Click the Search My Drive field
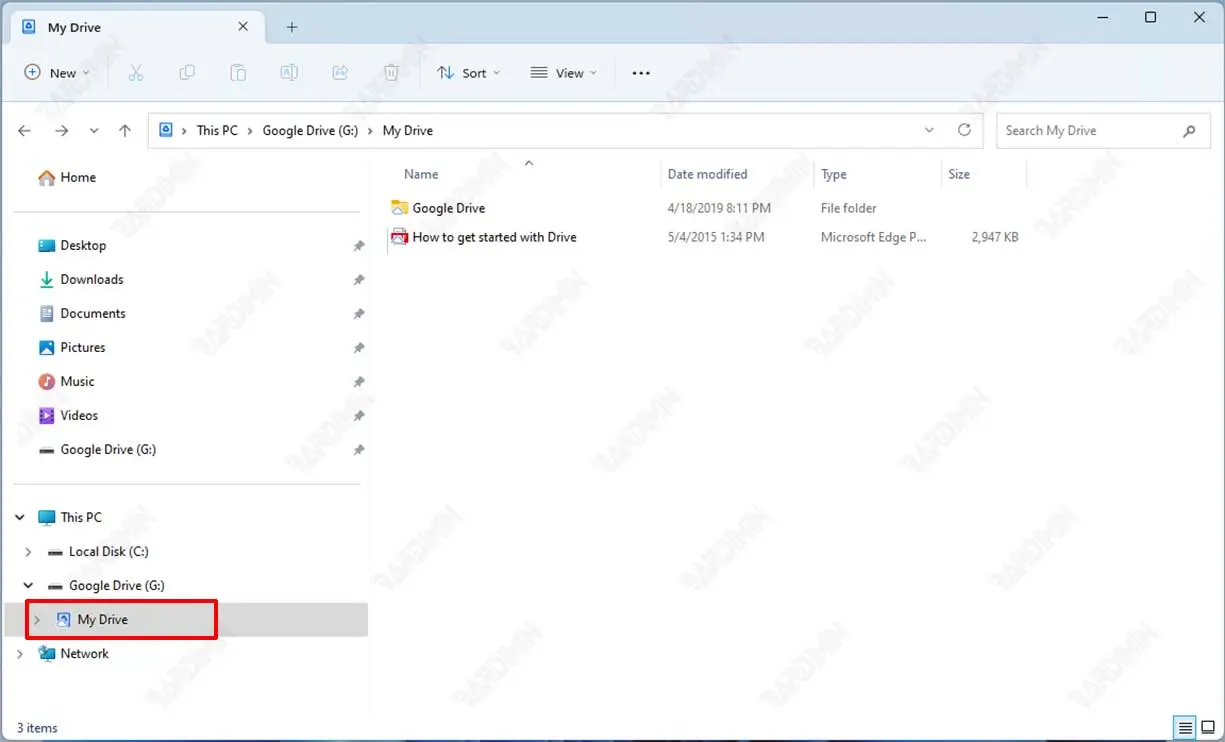This screenshot has height=742, width=1225. [1090, 130]
